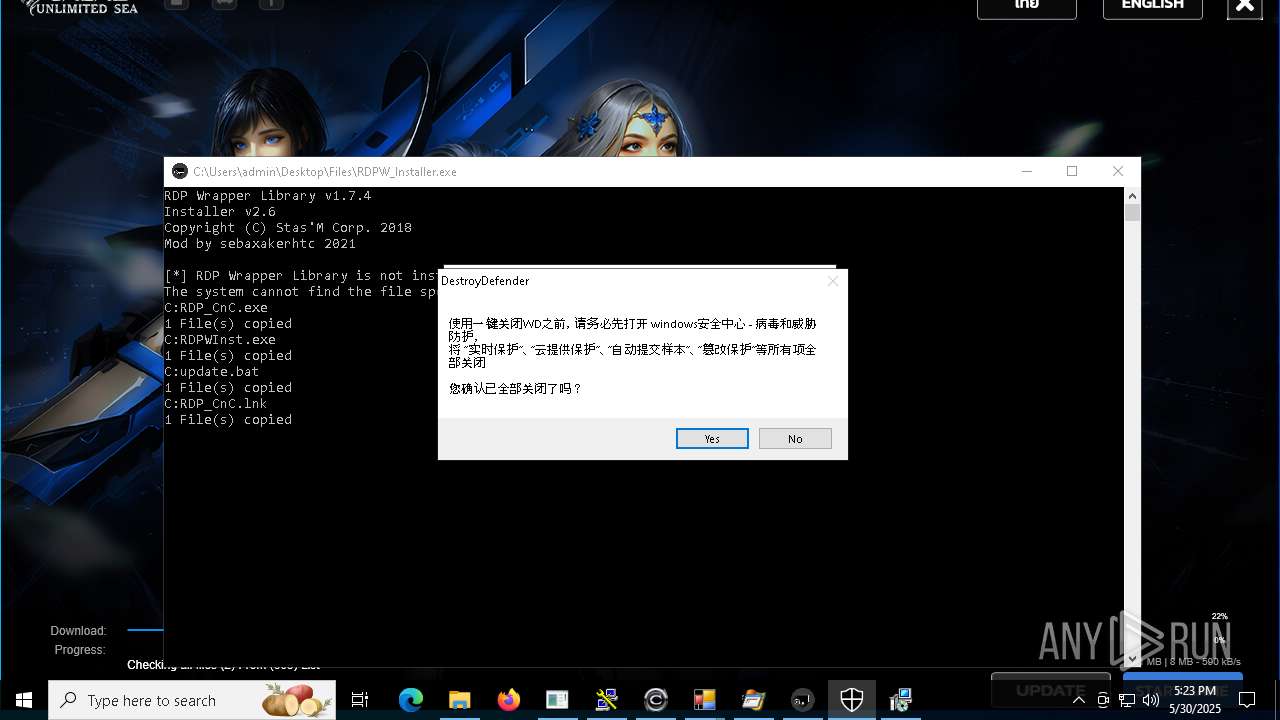Image resolution: width=1280 pixels, height=720 pixels.
Task: Open the folder-window taskbar icon
Action: (753, 700)
